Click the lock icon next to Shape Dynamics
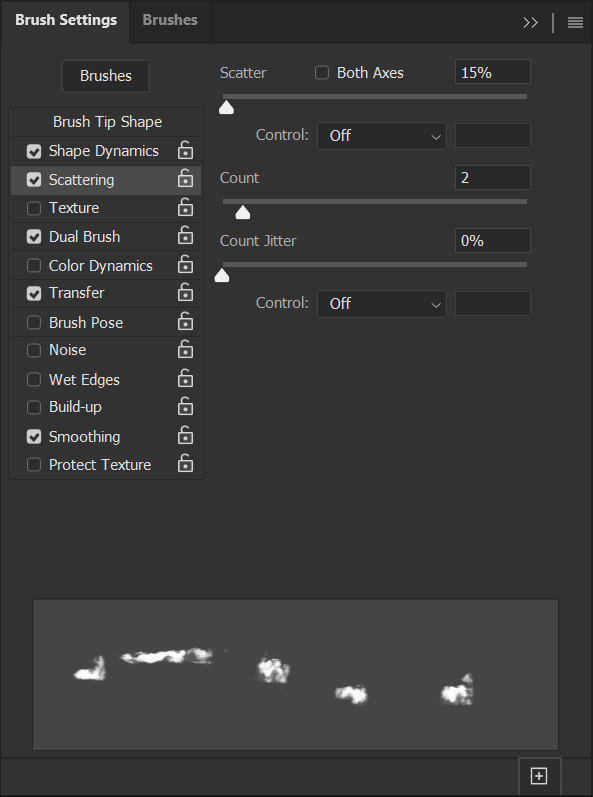 point(185,150)
